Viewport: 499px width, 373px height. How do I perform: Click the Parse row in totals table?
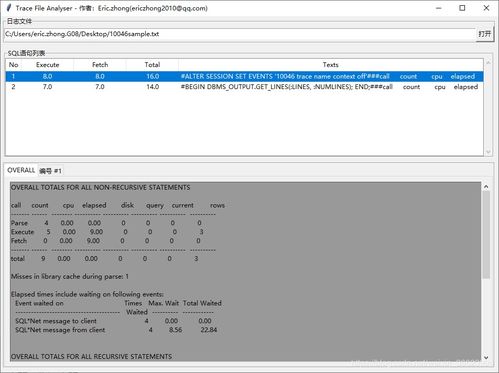pyautogui.click(x=106, y=223)
